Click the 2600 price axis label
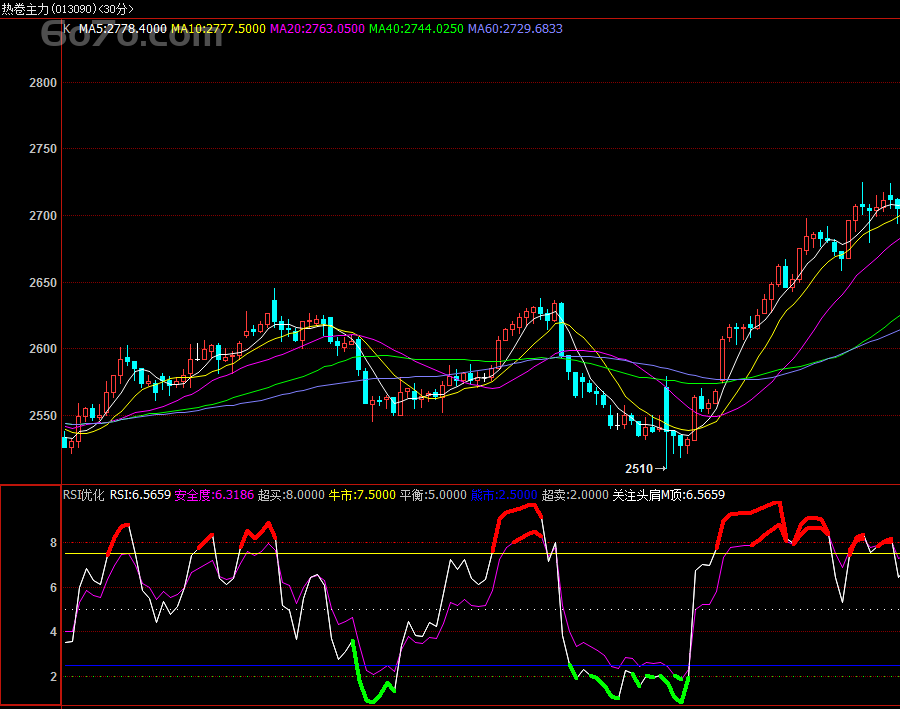Screen dimensions: 900x709 (43, 348)
